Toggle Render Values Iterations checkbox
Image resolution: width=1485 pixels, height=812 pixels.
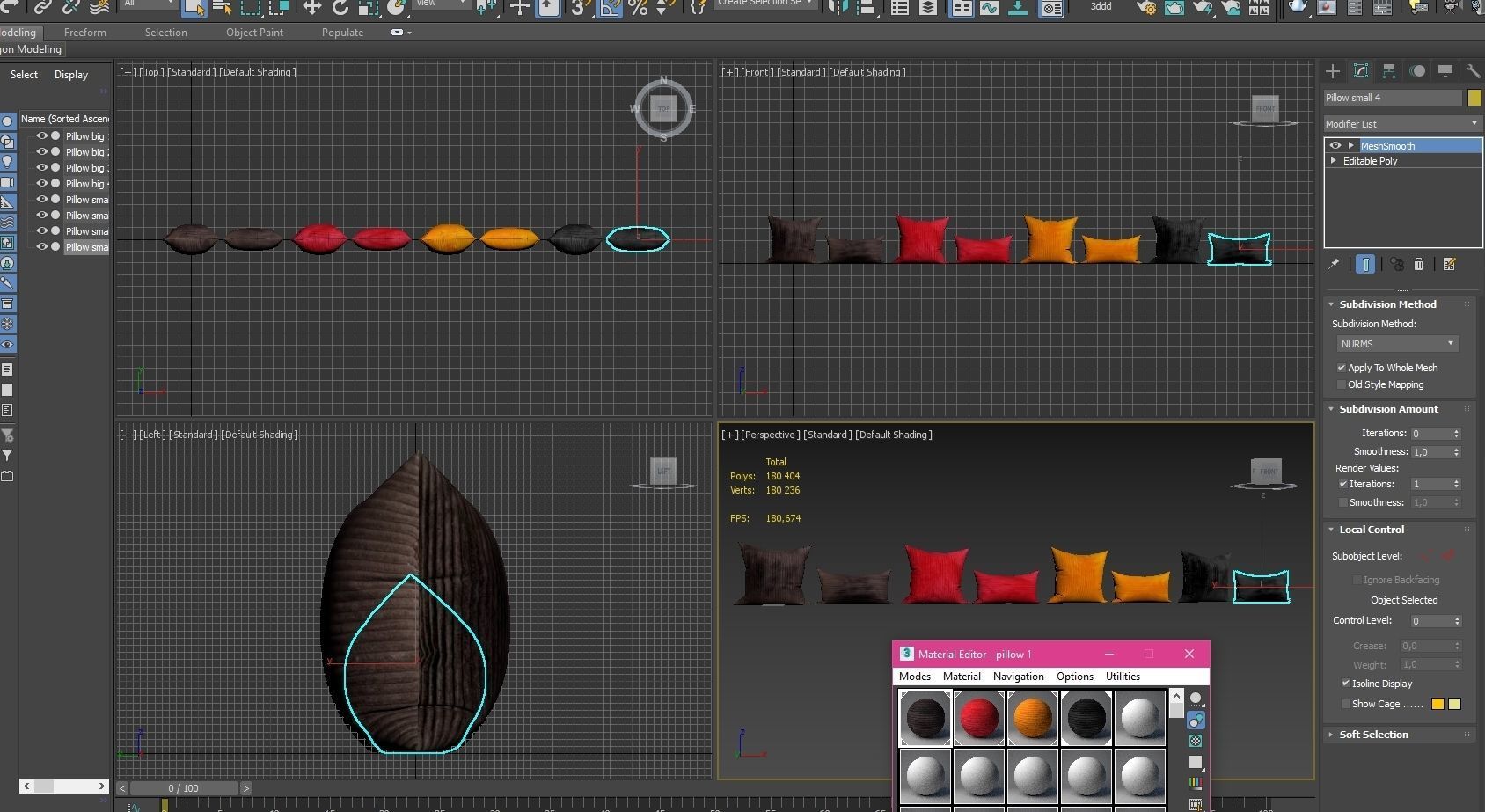(1343, 484)
